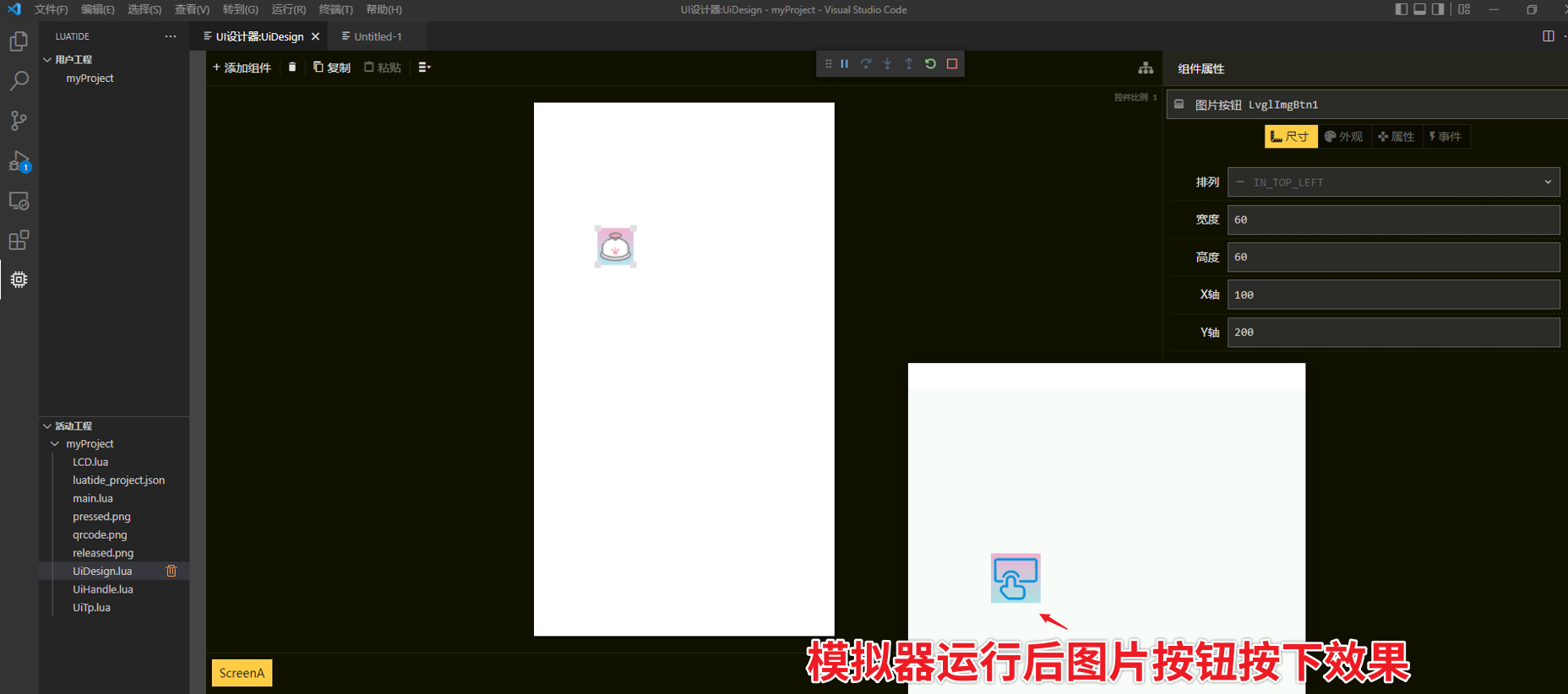The height and width of the screenshot is (694, 1568).
Task: Open 转到(G) menu
Action: point(241,9)
